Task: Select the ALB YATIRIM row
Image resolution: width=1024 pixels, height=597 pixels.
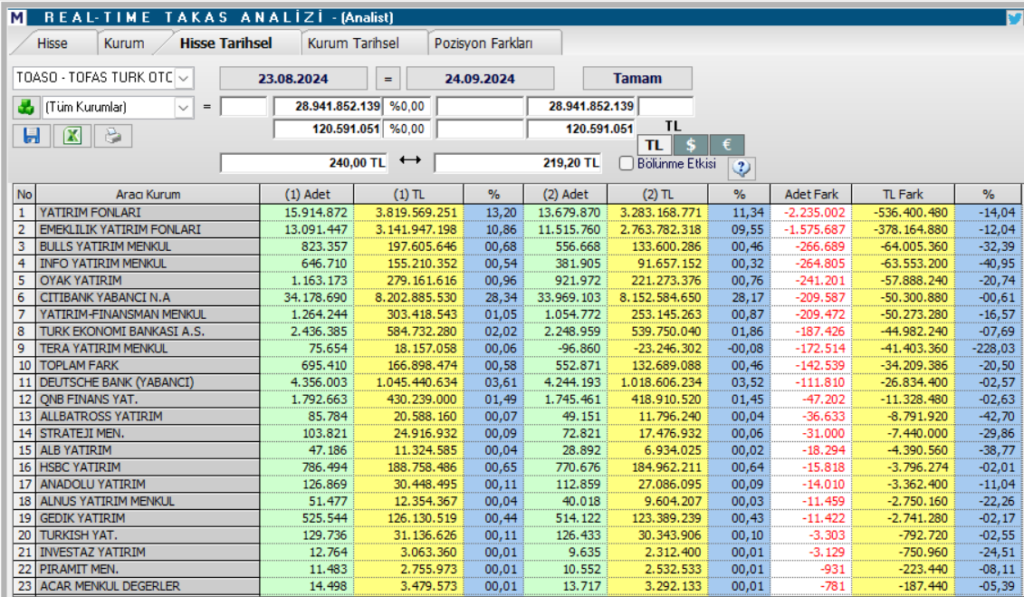Action: coord(517,450)
